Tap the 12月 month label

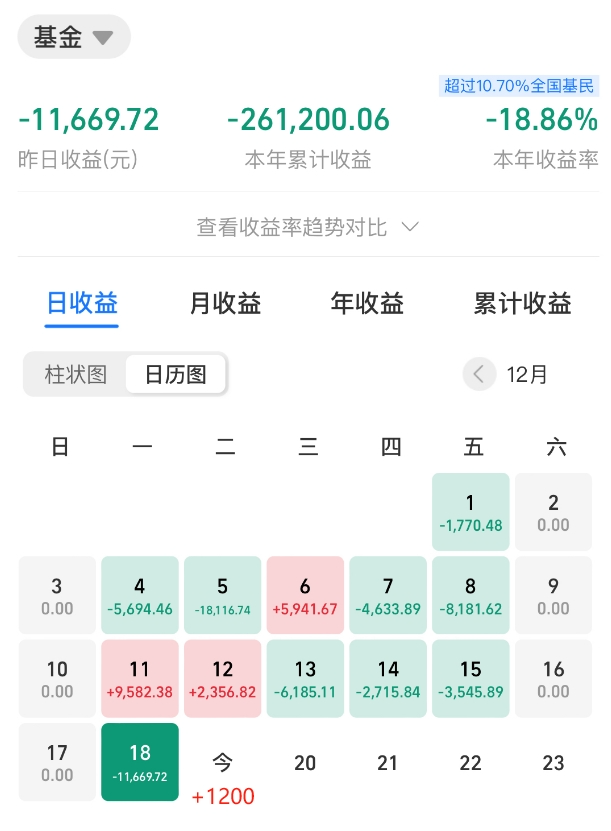(x=527, y=375)
